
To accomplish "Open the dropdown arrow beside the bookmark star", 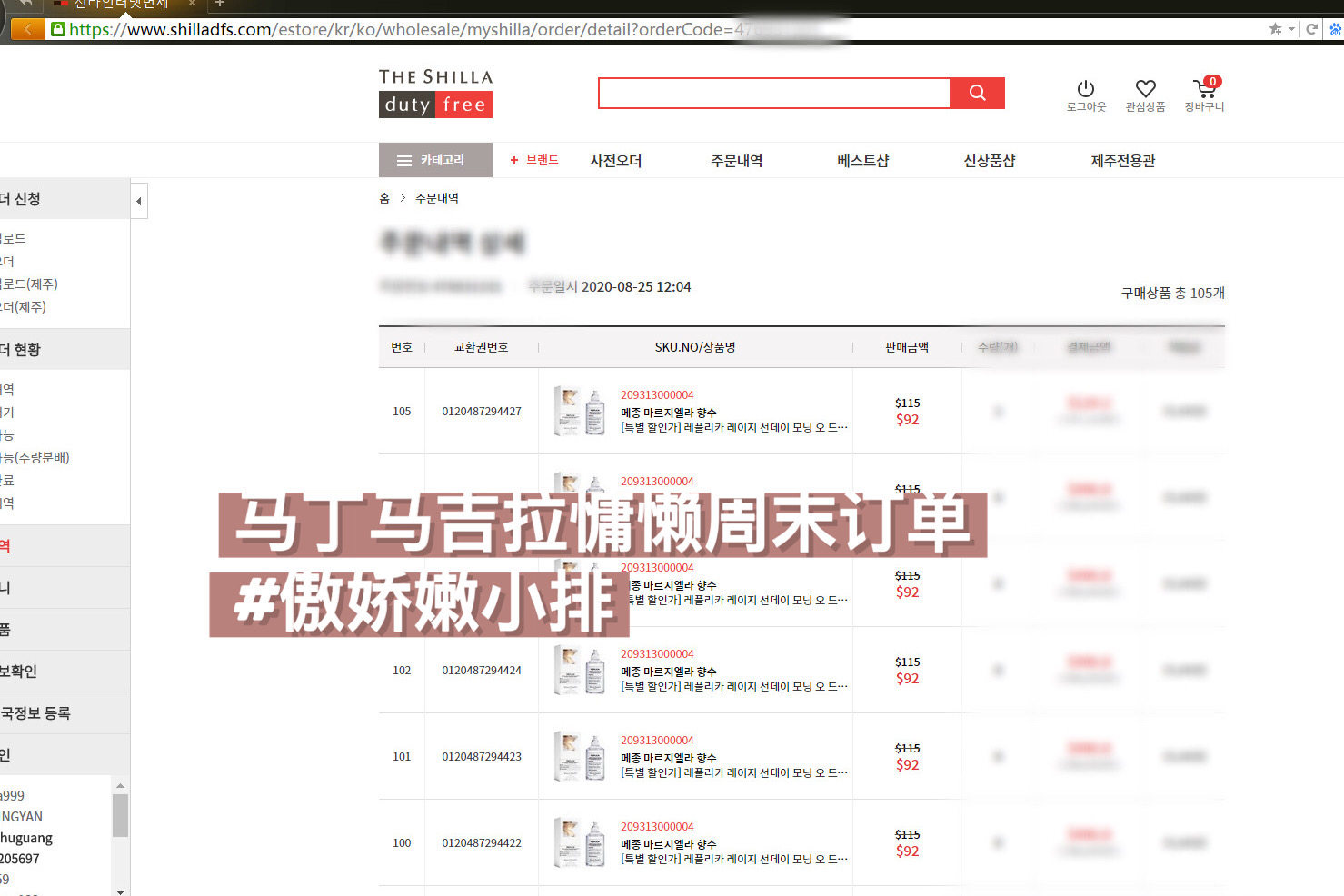I will (1291, 29).
